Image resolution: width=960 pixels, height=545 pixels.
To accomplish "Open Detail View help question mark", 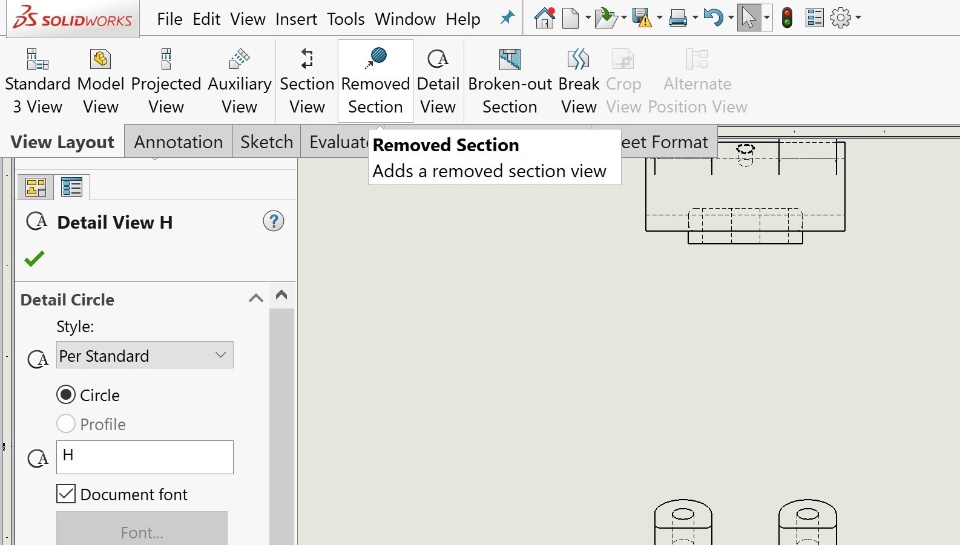I will (274, 221).
